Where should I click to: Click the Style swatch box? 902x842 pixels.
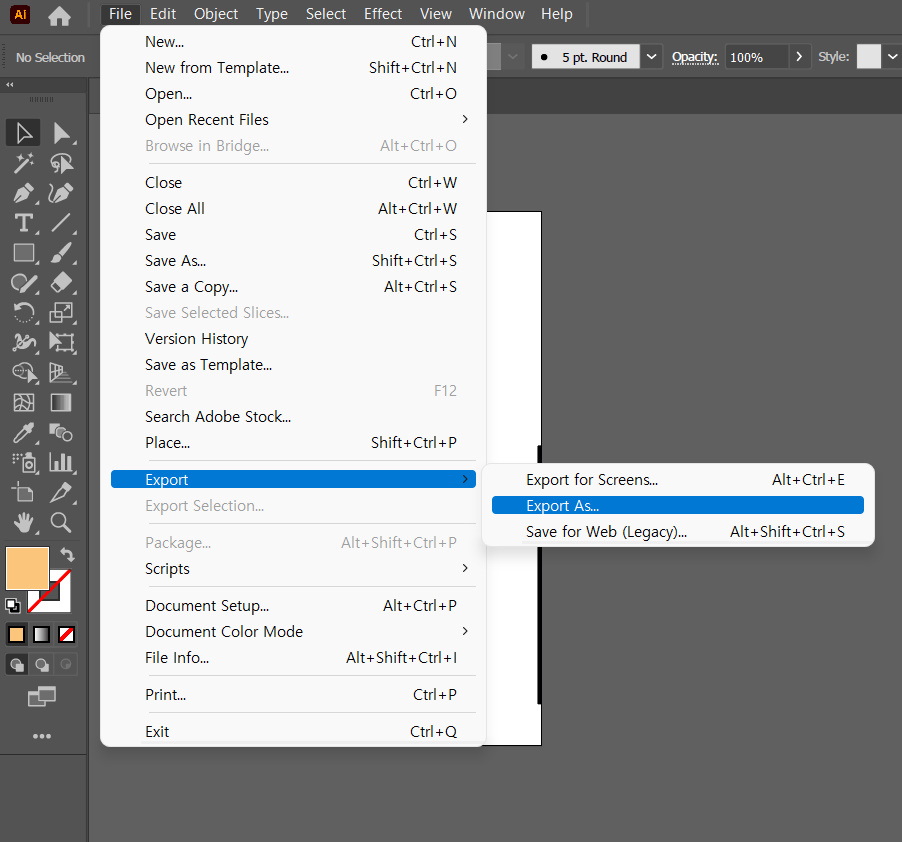click(x=869, y=56)
